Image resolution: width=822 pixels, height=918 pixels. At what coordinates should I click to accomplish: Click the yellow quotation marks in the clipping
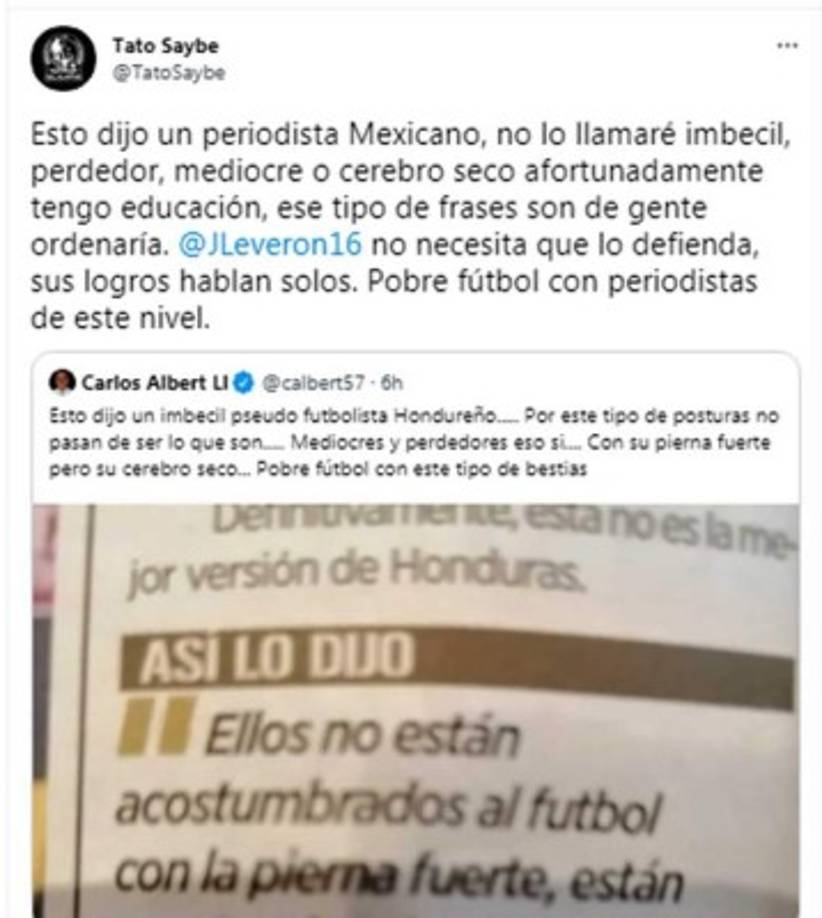tap(156, 725)
